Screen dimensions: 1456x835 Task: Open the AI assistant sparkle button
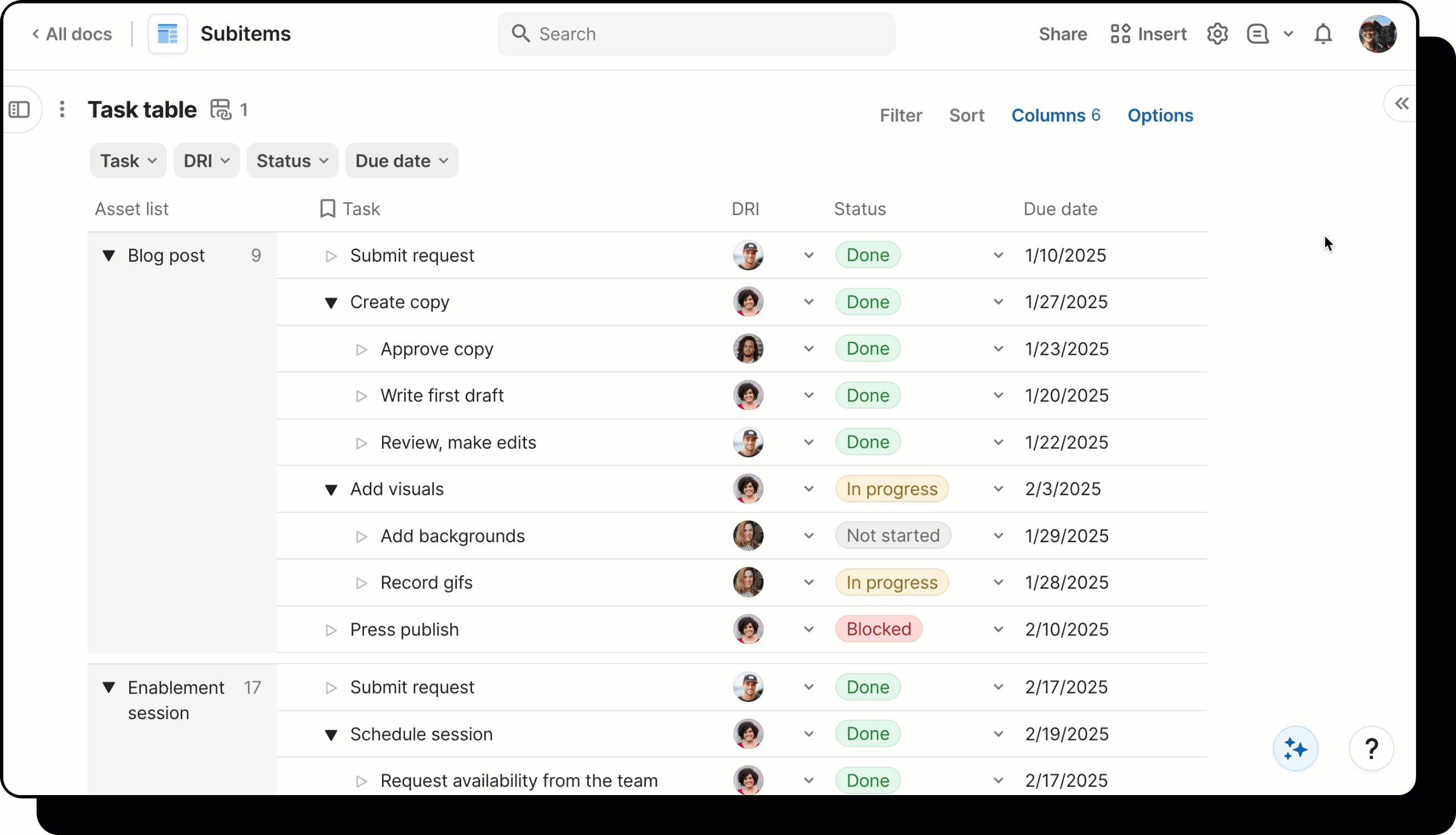point(1295,749)
